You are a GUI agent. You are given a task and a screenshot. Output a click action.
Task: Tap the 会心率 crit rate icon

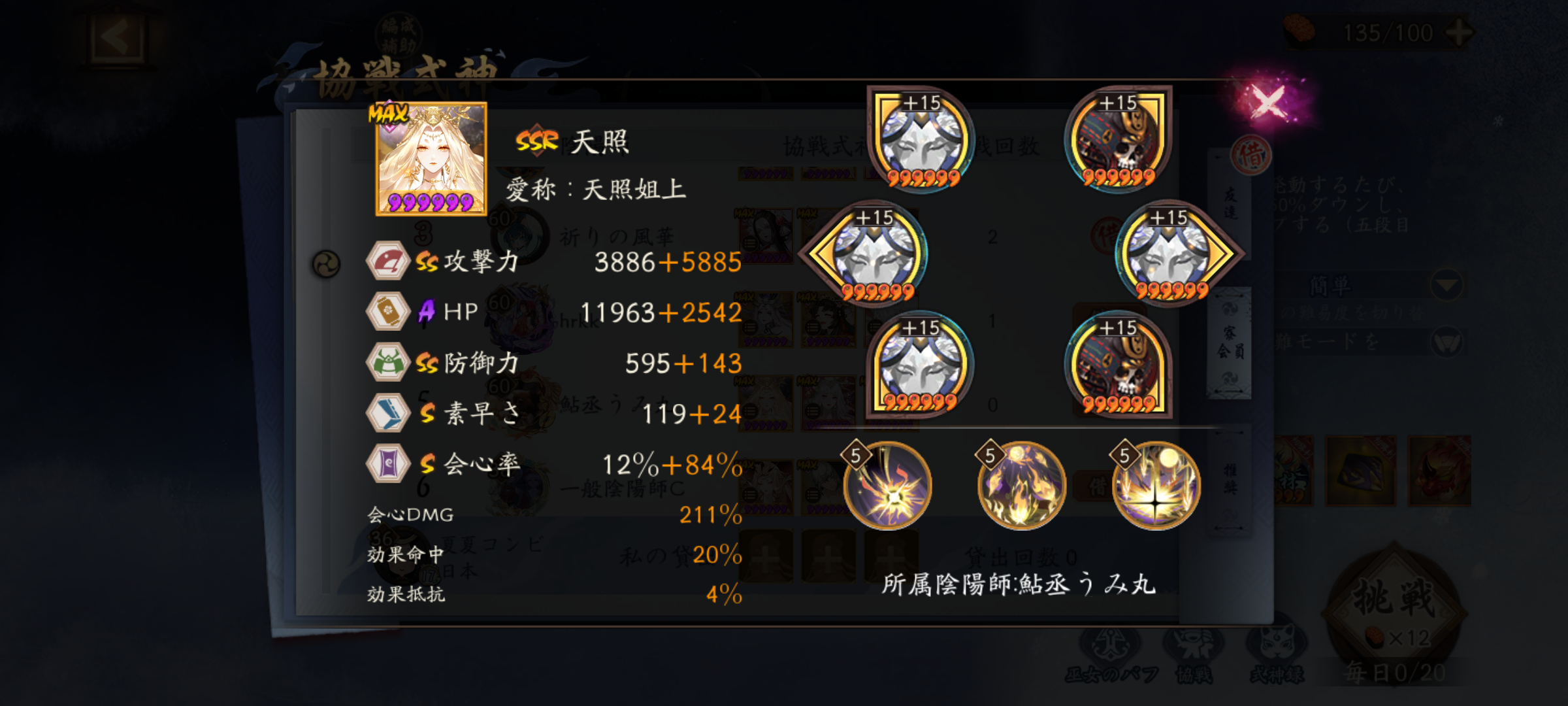click(387, 463)
